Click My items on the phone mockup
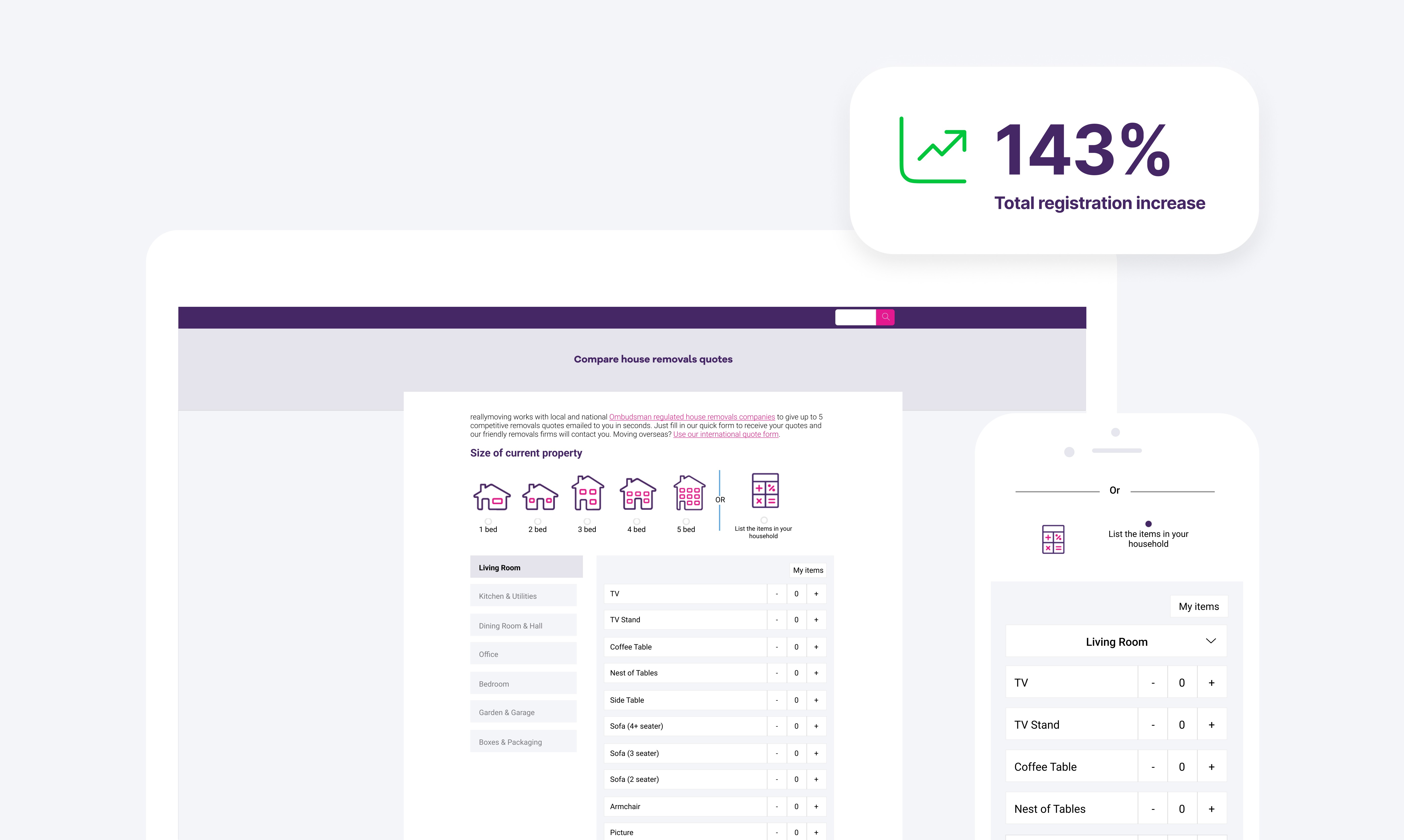 click(1199, 606)
